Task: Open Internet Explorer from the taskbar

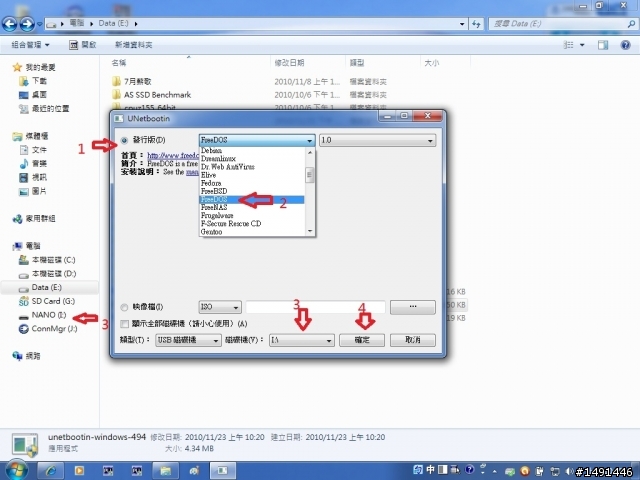Action: 51,471
